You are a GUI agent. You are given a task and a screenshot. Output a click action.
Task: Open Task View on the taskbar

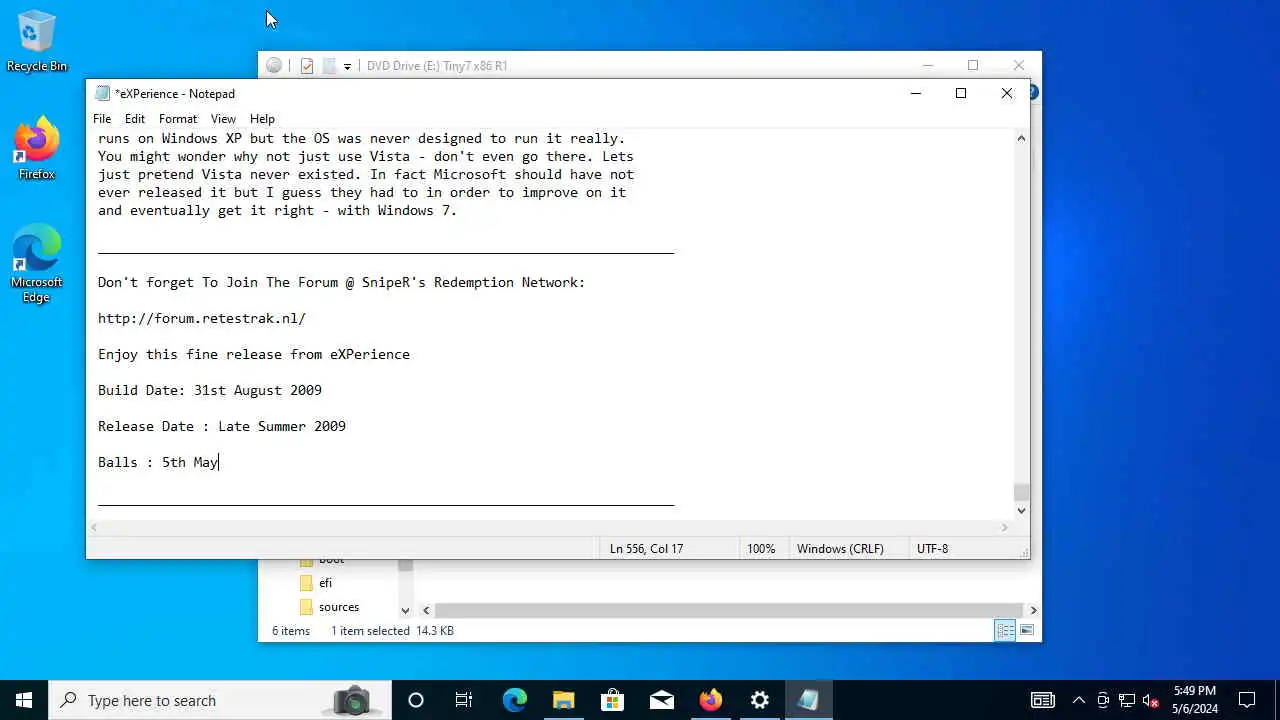coord(464,700)
